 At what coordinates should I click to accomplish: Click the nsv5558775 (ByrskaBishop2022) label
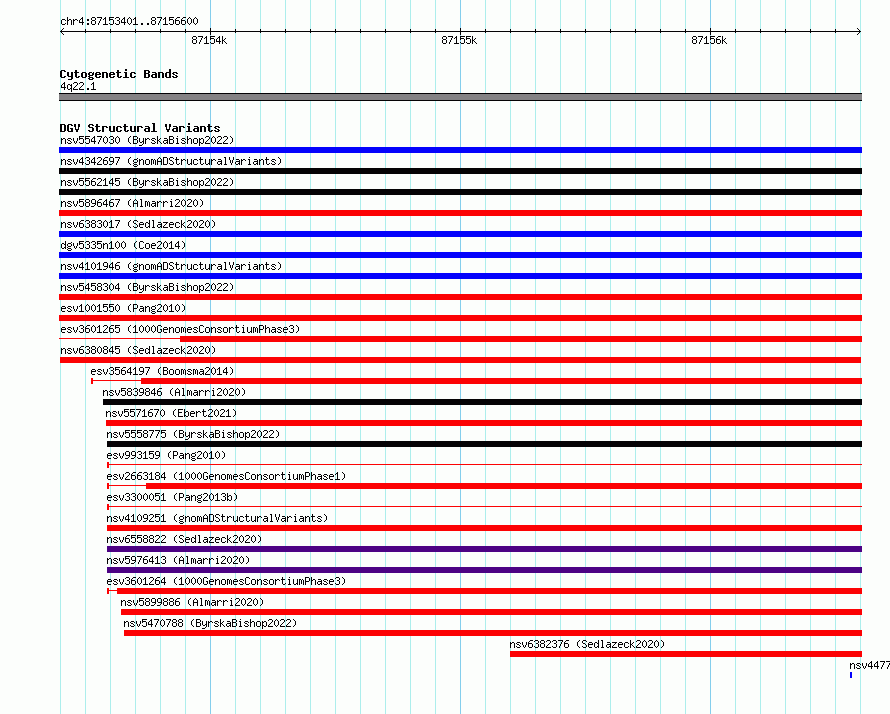pos(193,434)
